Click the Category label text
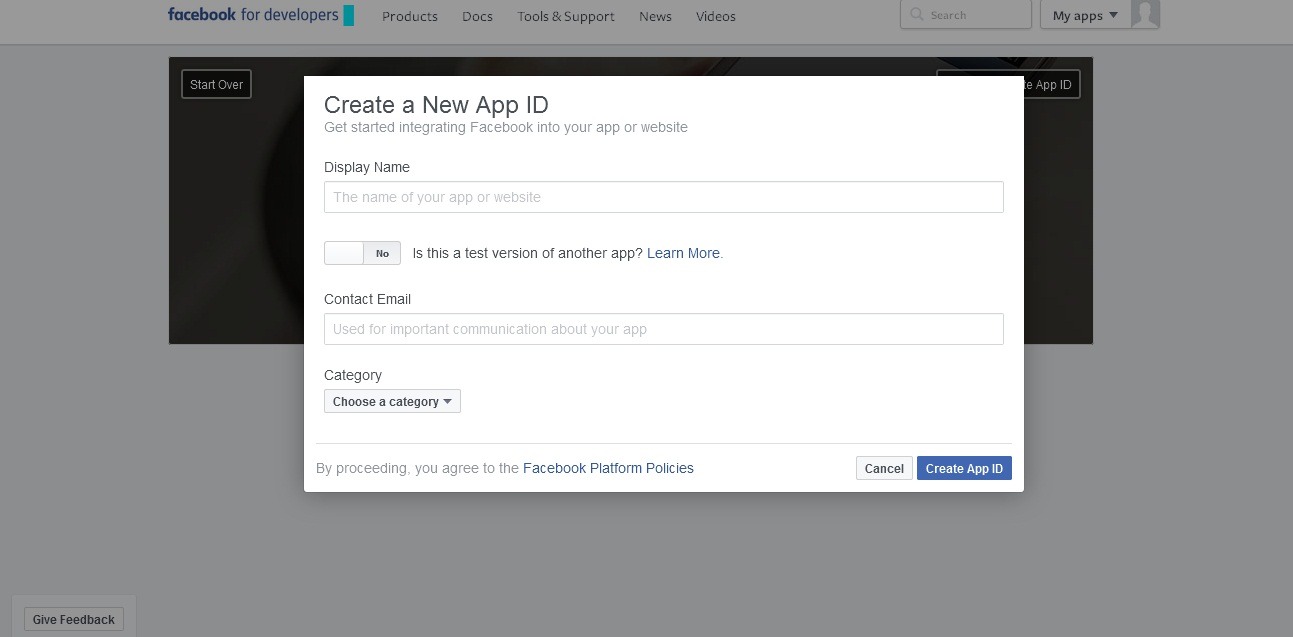The width and height of the screenshot is (1293, 637). point(353,375)
